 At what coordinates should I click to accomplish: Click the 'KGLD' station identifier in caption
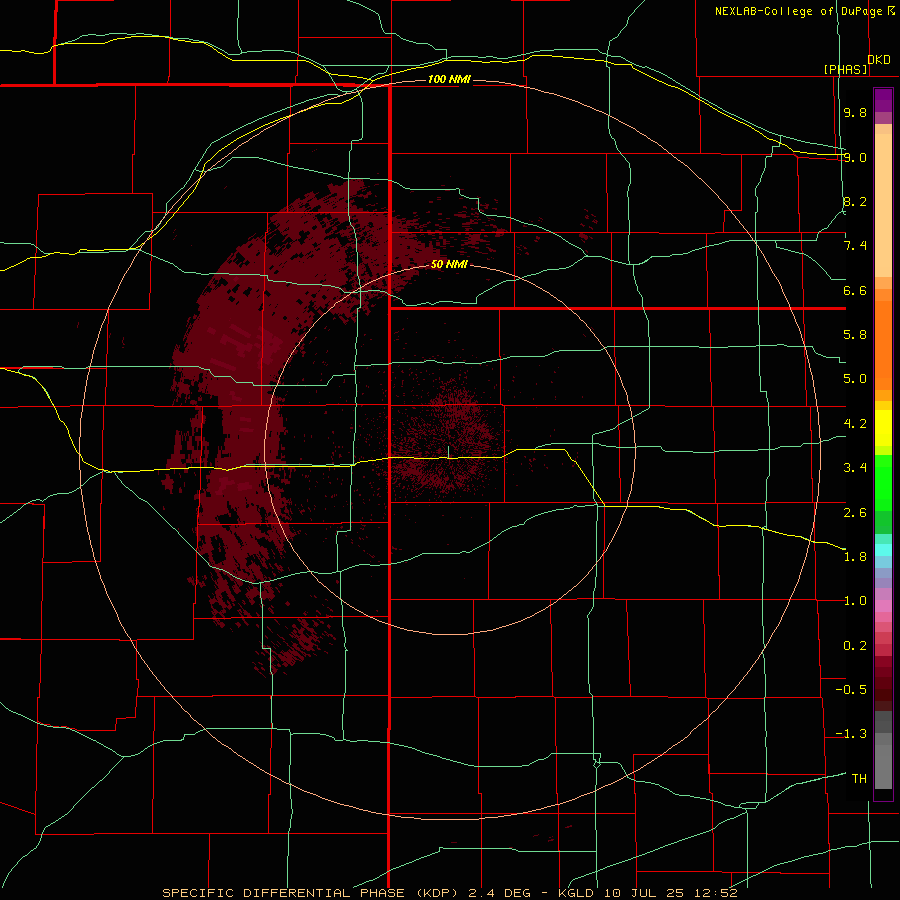tap(578, 893)
